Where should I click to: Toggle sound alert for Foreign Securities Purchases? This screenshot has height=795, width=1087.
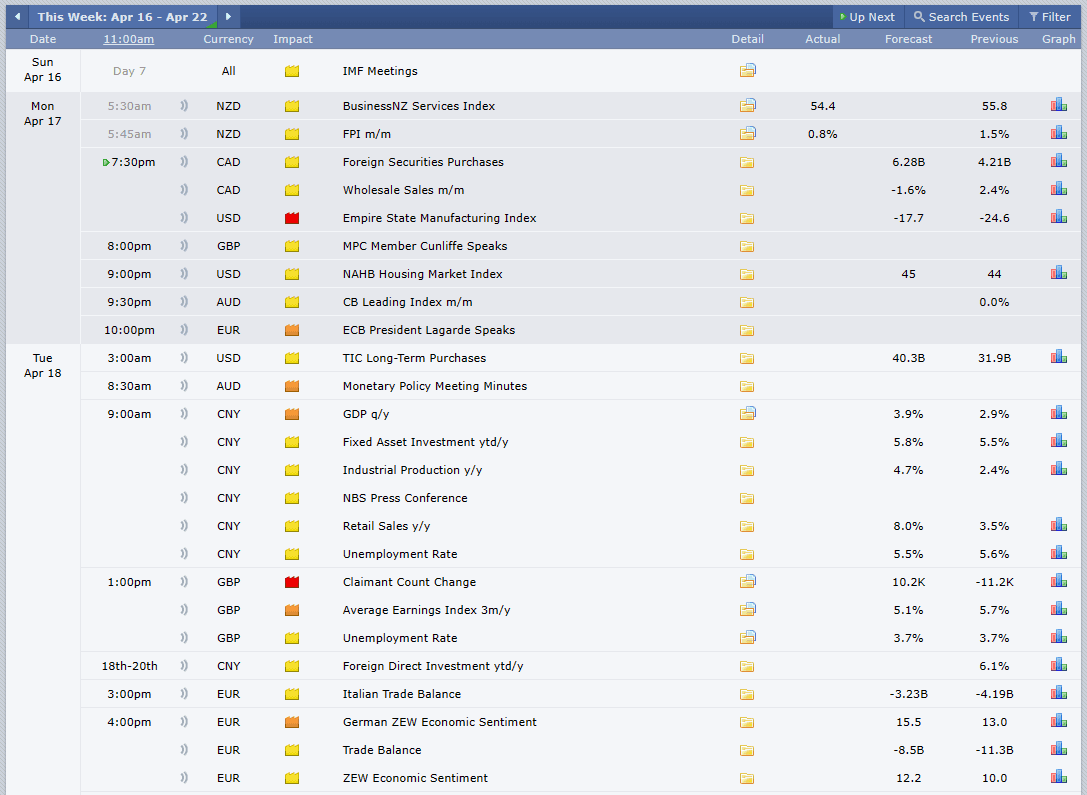pos(184,161)
